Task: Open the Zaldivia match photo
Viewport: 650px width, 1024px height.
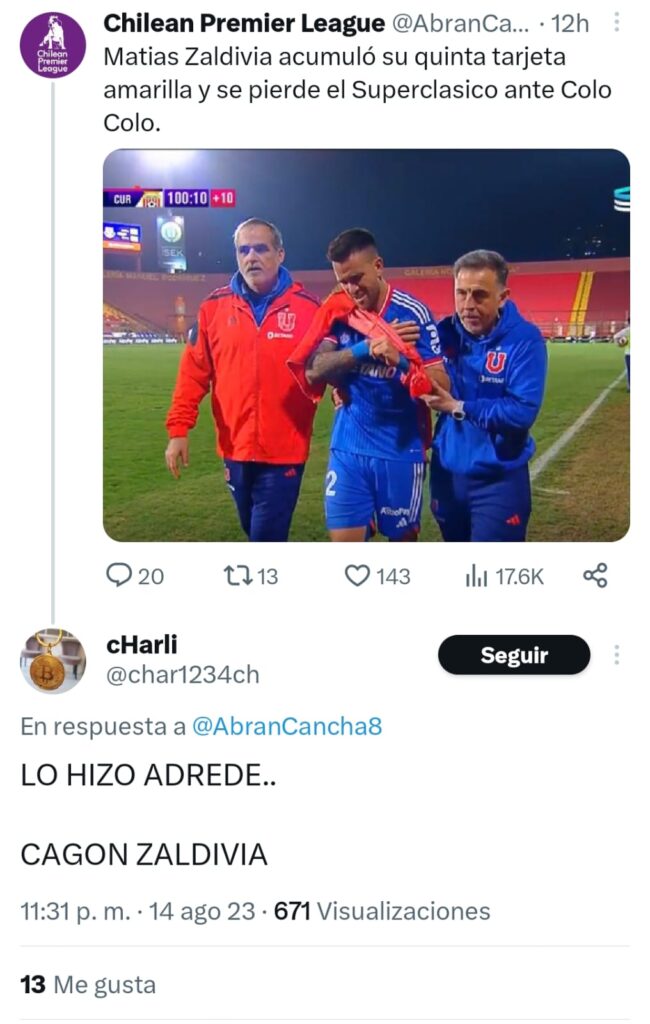Action: coord(366,345)
